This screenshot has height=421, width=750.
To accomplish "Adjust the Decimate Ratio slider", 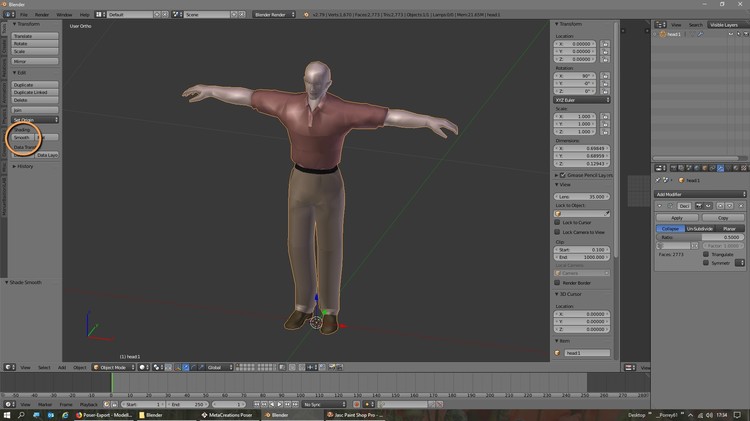I will [x=700, y=237].
